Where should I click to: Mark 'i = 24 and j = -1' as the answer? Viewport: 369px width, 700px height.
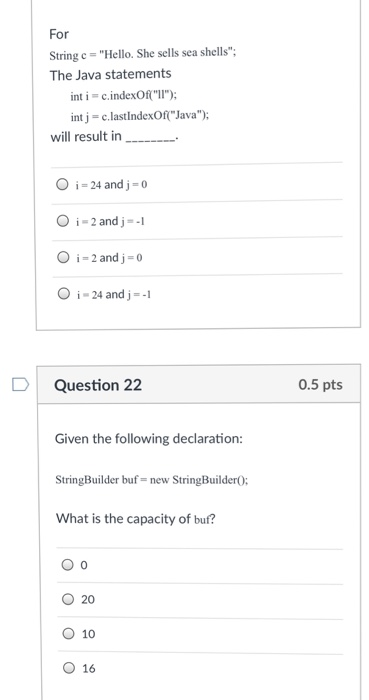63,294
